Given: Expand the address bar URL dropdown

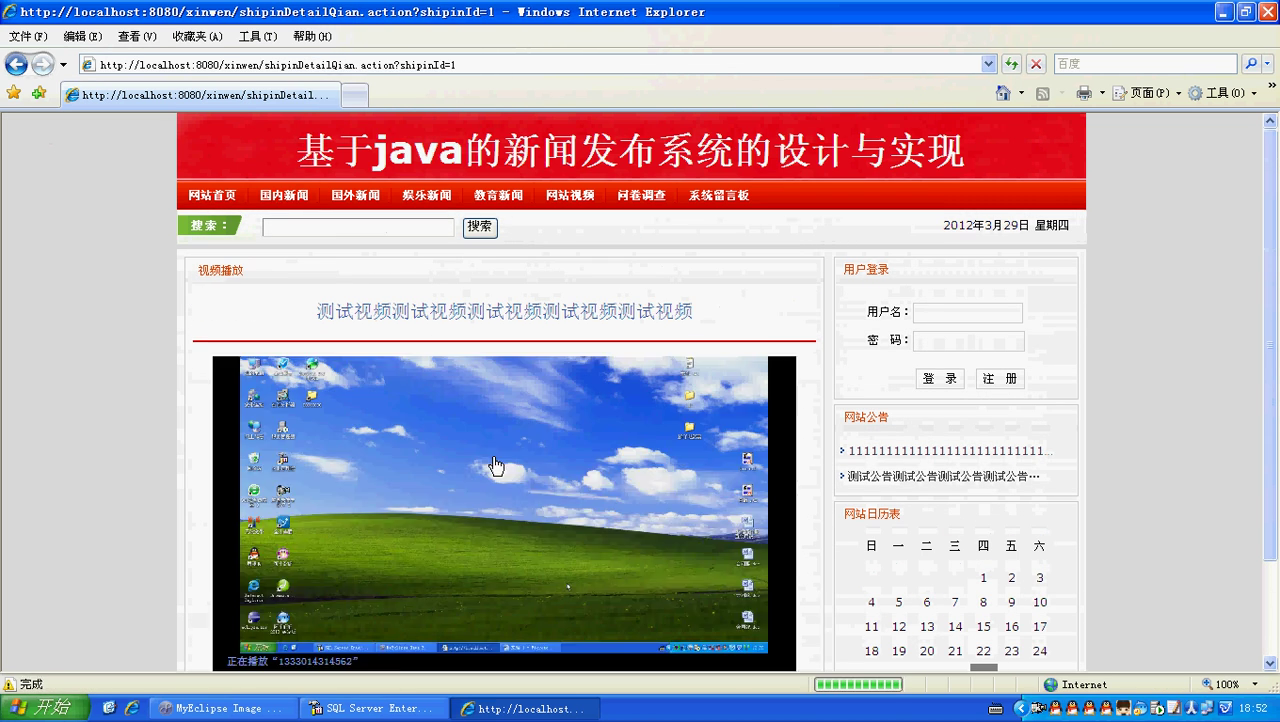Looking at the screenshot, I should (x=988, y=64).
